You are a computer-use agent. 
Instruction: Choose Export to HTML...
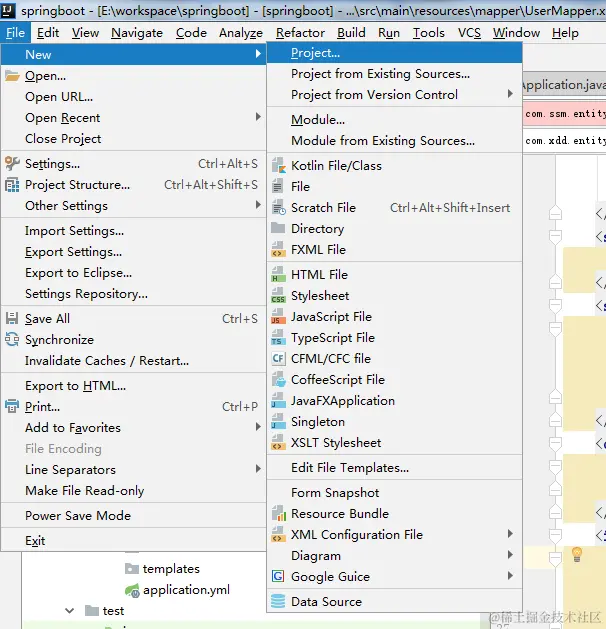[x=133, y=386]
